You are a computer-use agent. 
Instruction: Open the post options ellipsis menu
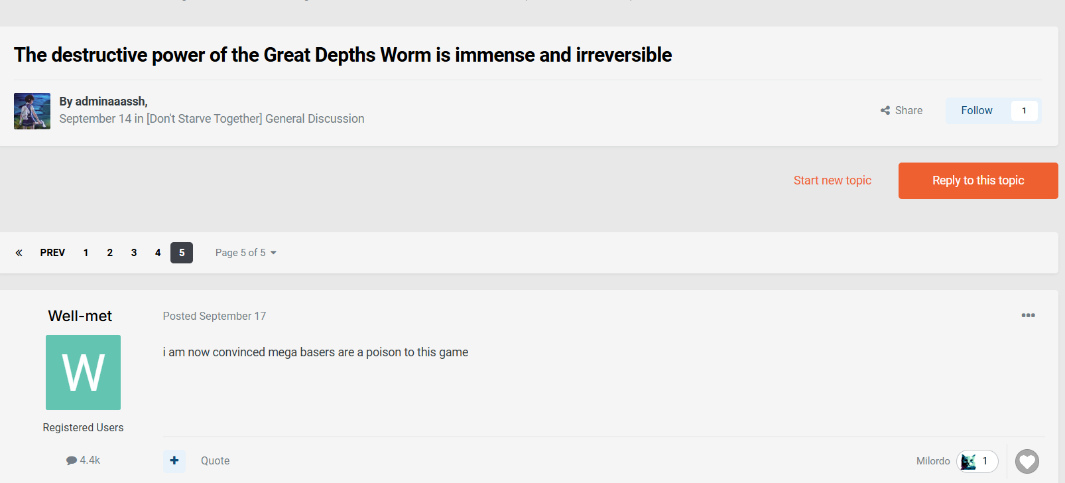pyautogui.click(x=1028, y=316)
